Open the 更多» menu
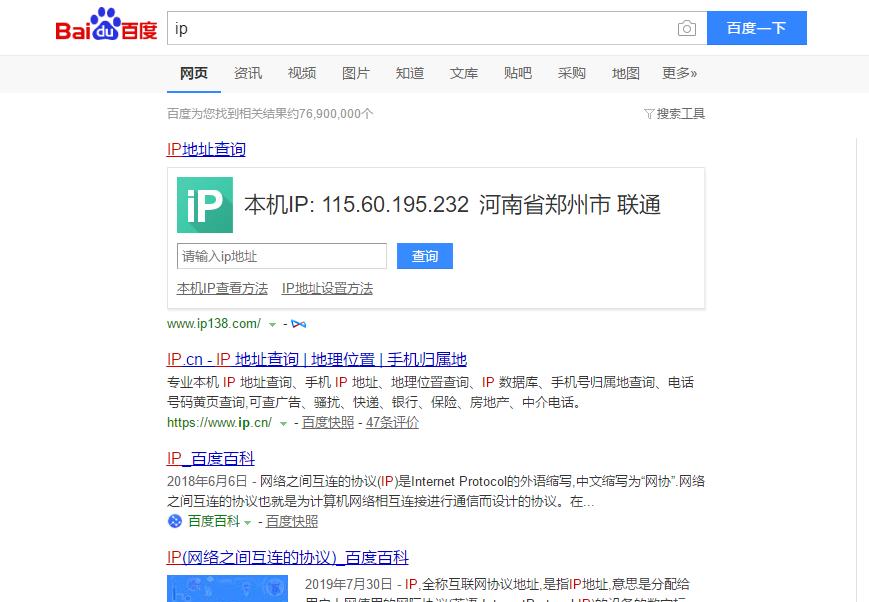Screen dimensions: 869x602 679,73
